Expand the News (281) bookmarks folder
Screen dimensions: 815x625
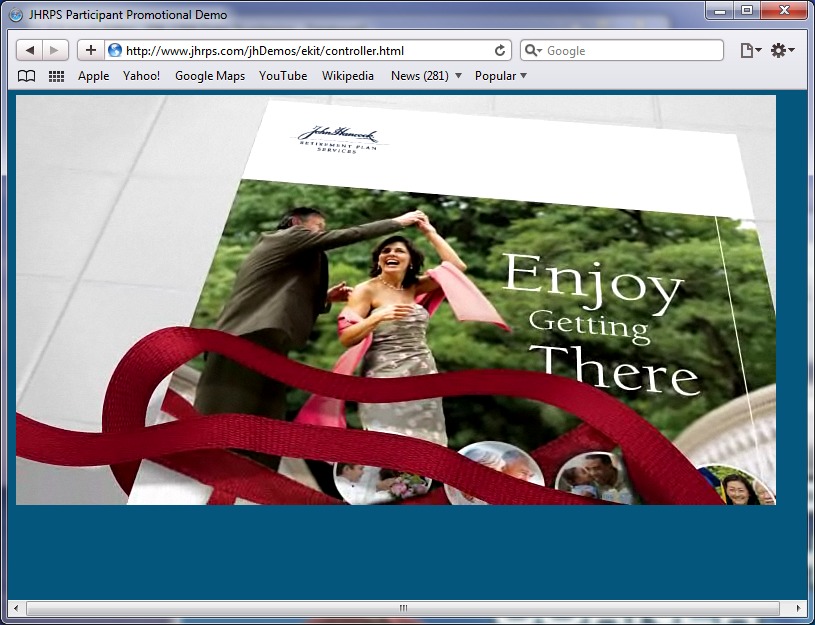tap(426, 76)
